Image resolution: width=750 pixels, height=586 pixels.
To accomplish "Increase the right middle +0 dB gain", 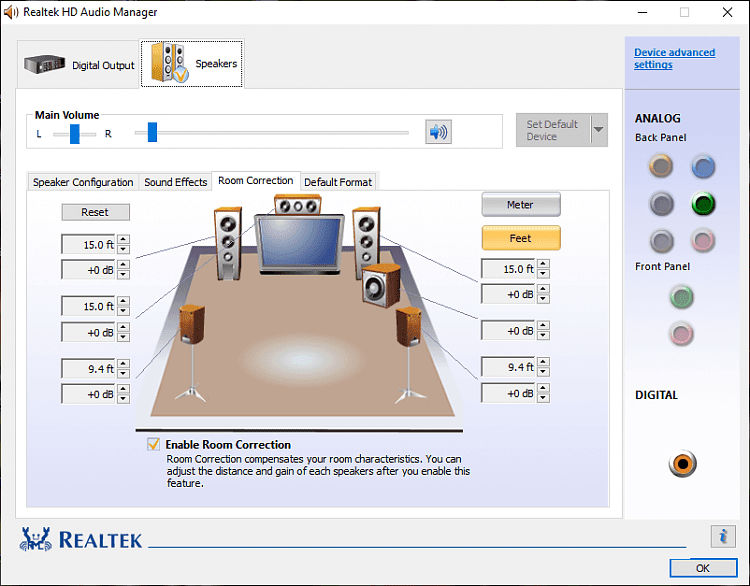I will 543,326.
